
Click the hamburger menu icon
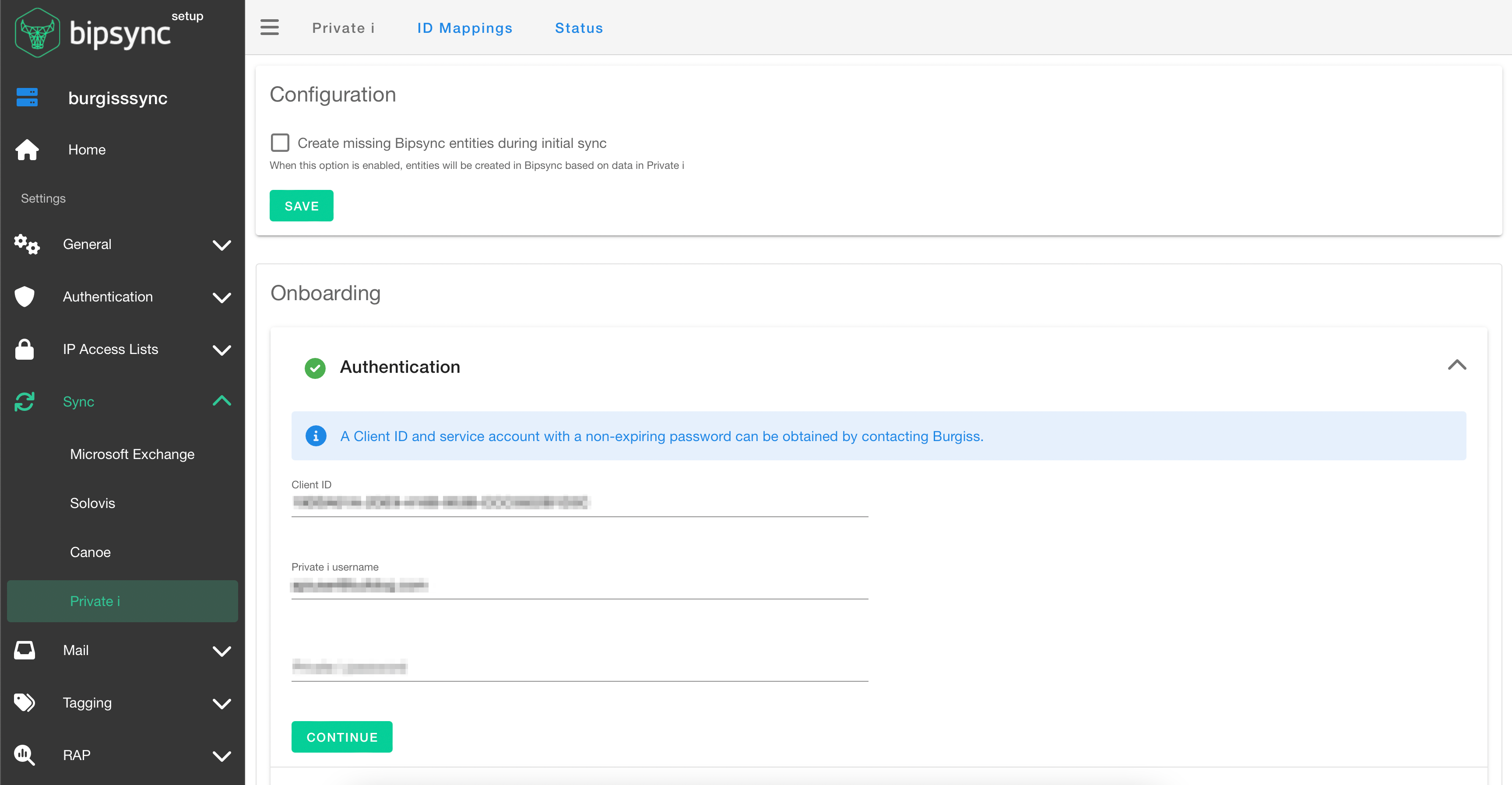click(x=269, y=28)
